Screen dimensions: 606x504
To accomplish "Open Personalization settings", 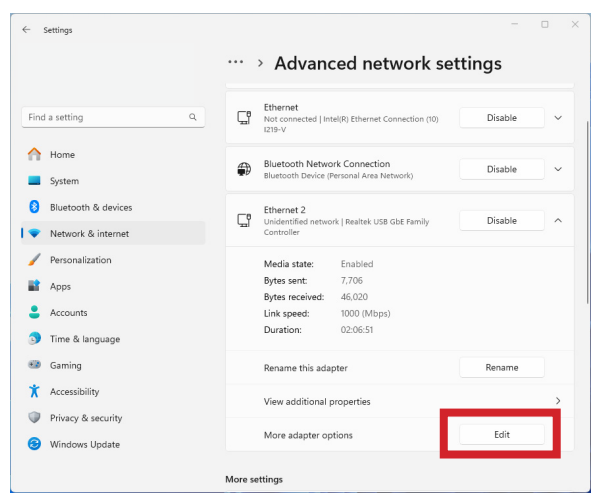I will click(x=113, y=260).
